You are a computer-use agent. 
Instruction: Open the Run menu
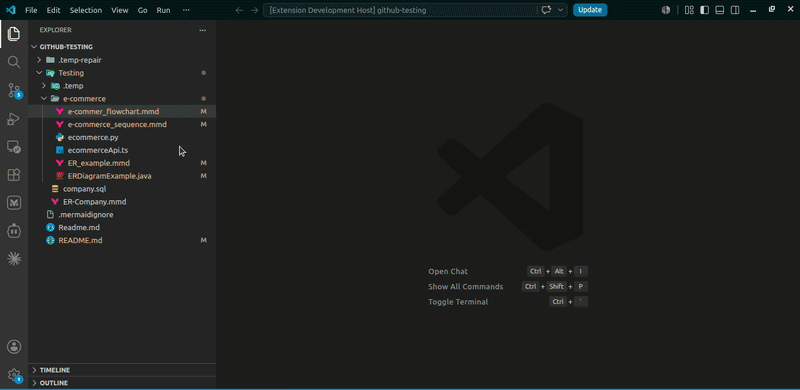tap(164, 10)
